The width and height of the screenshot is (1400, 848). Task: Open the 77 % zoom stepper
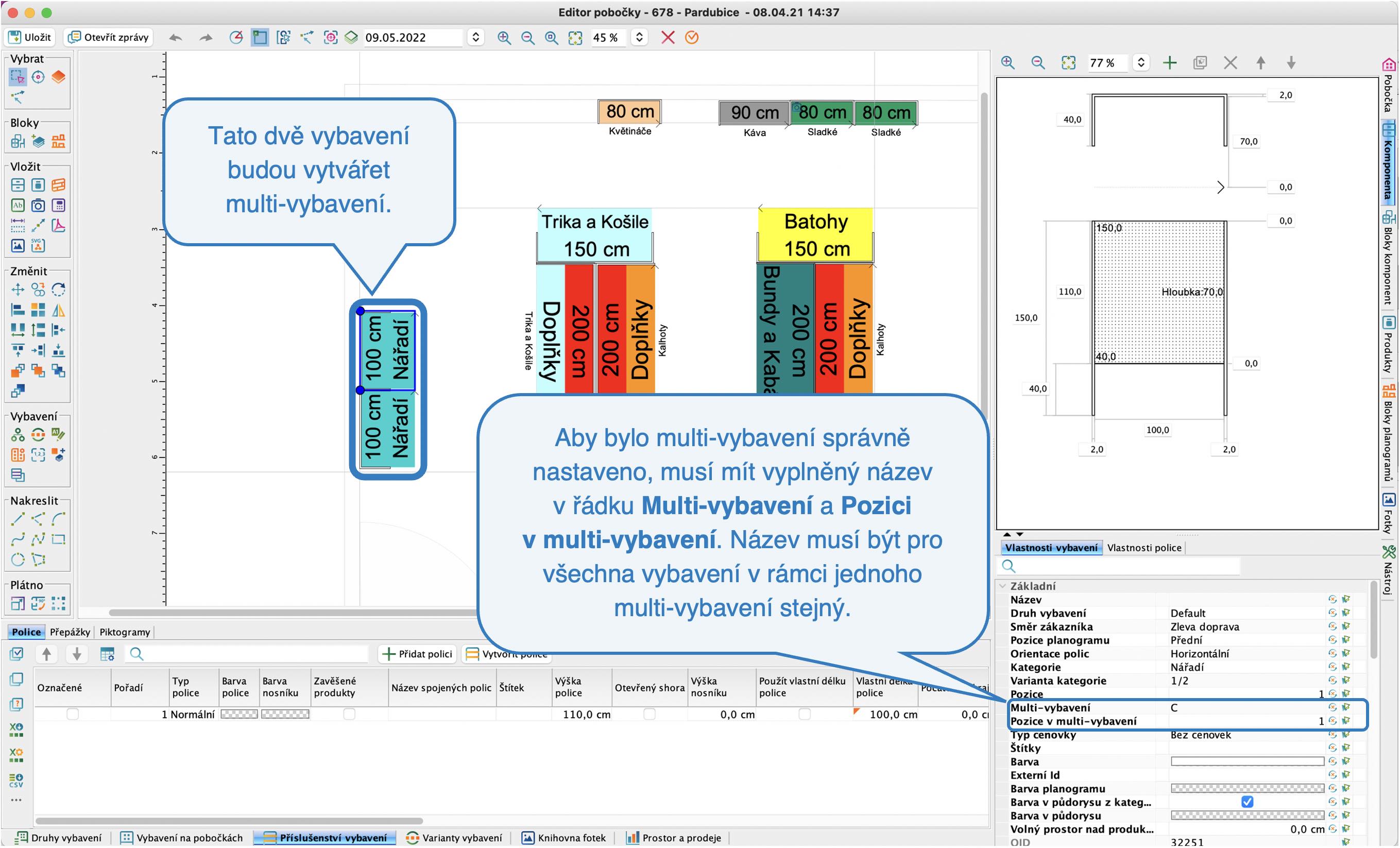coord(1141,62)
